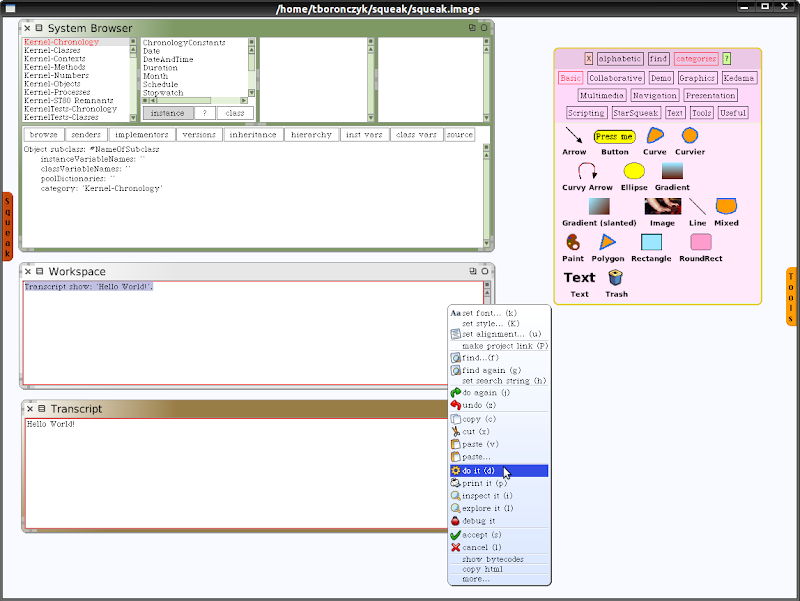Image resolution: width=800 pixels, height=601 pixels.
Task: Open the Useful category tab
Action: point(733,113)
